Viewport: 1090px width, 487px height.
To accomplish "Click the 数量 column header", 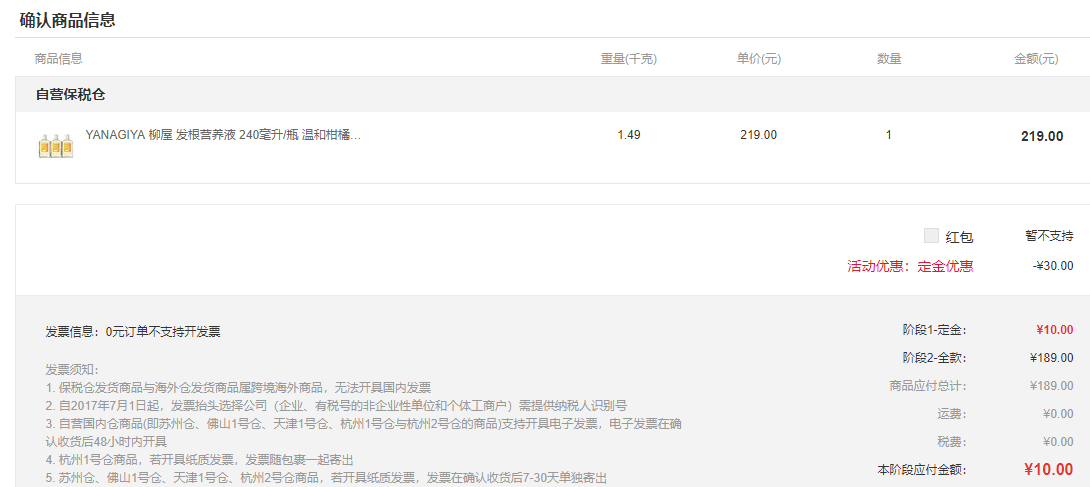I will click(889, 59).
